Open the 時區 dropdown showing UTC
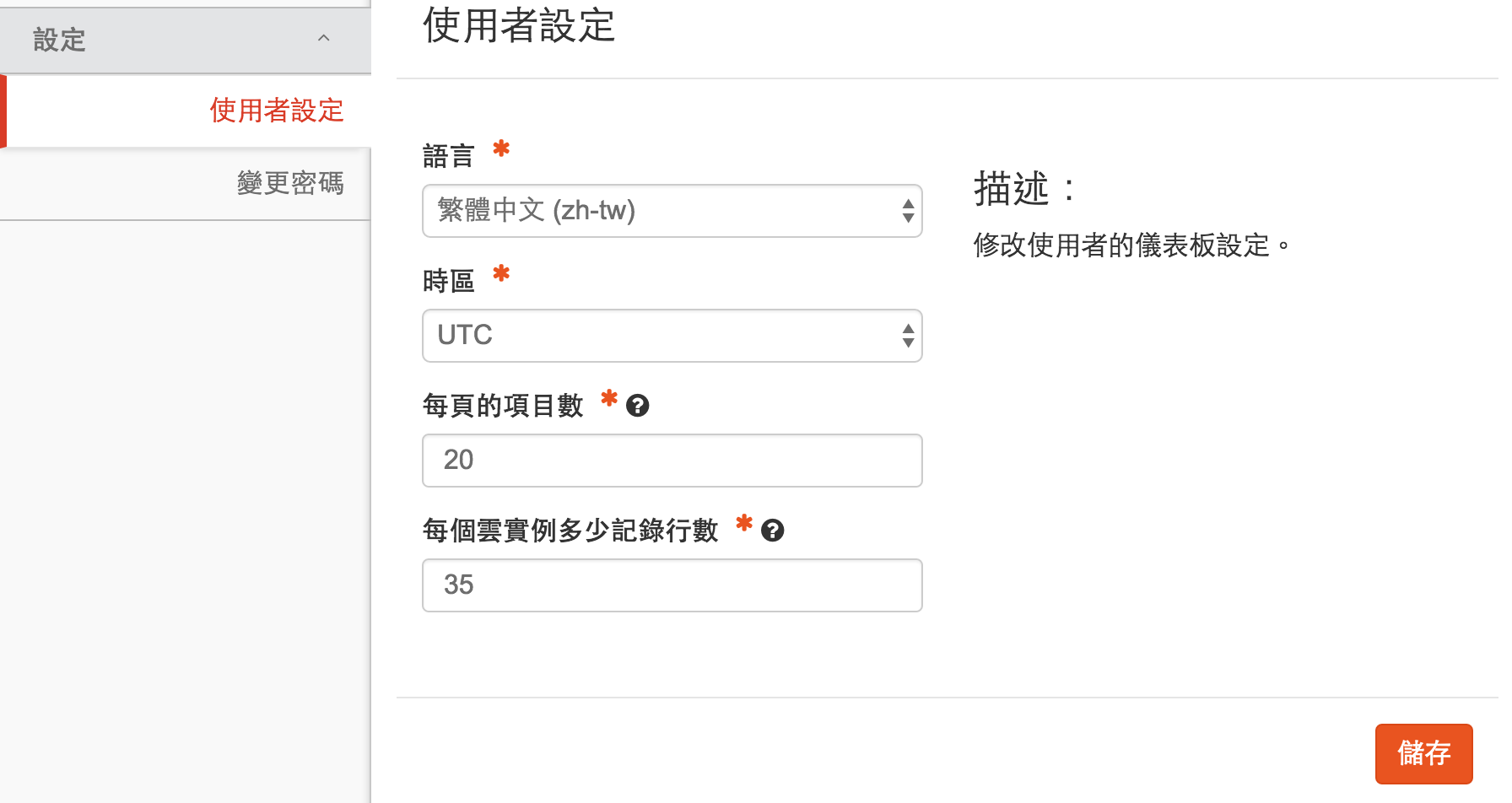 pos(672,336)
